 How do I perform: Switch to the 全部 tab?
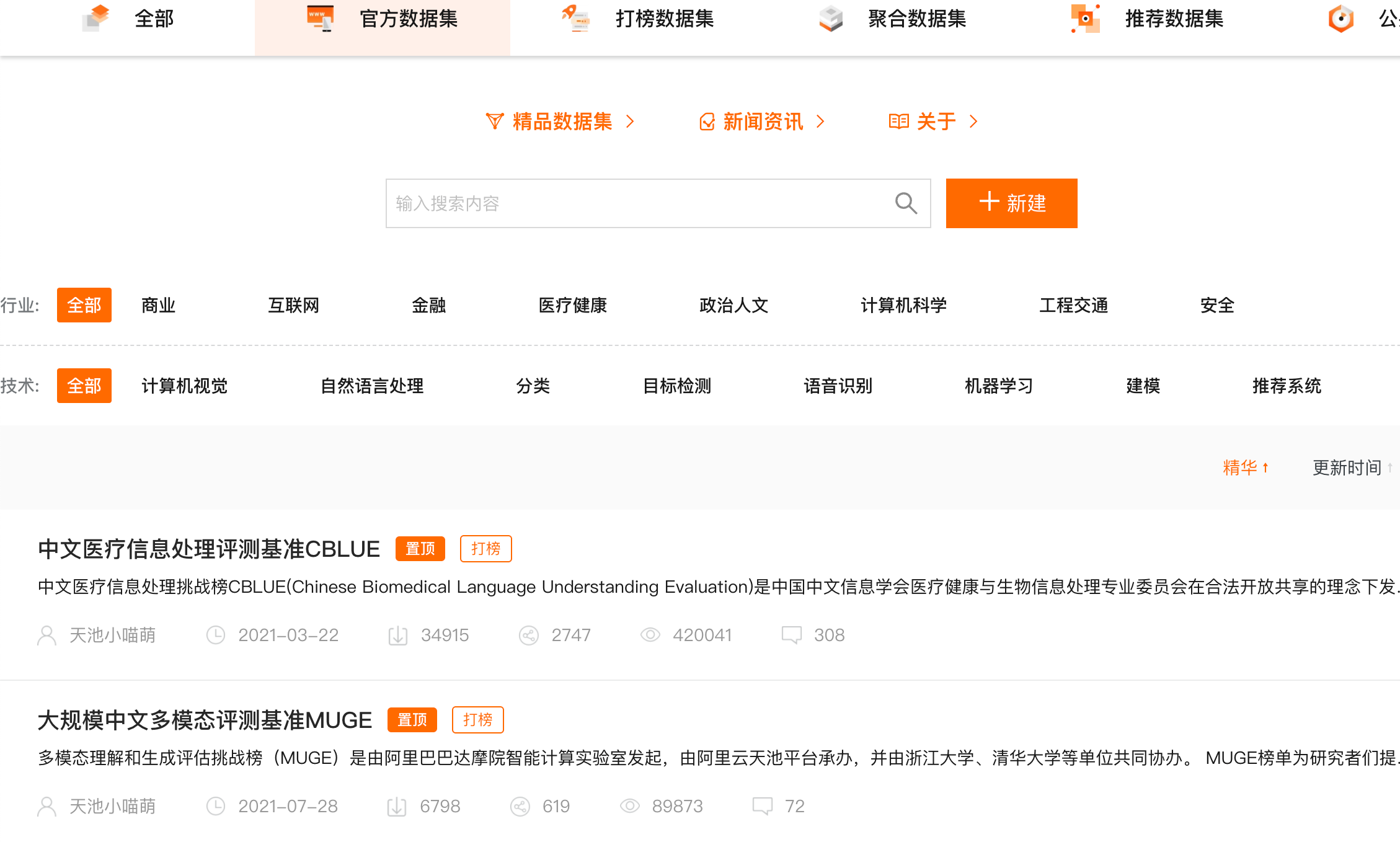point(153,19)
